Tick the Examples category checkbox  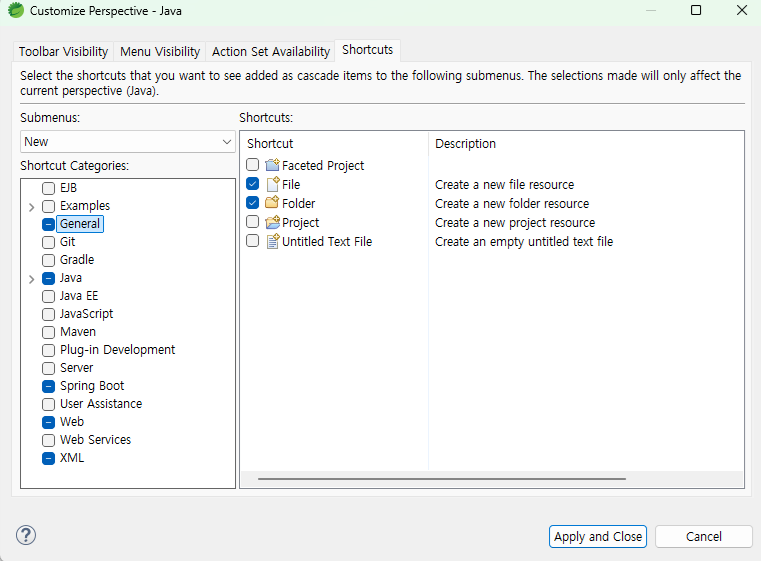point(49,206)
